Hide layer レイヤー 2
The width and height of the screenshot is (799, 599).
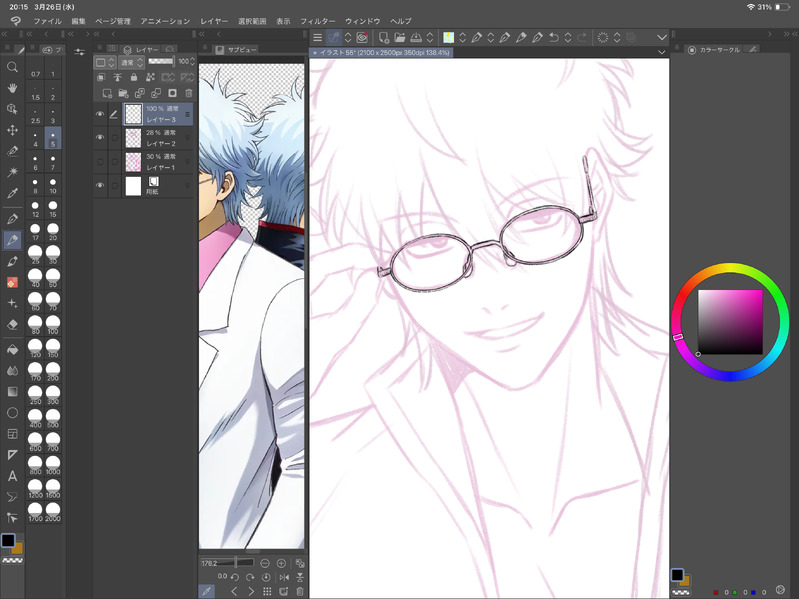(x=100, y=138)
